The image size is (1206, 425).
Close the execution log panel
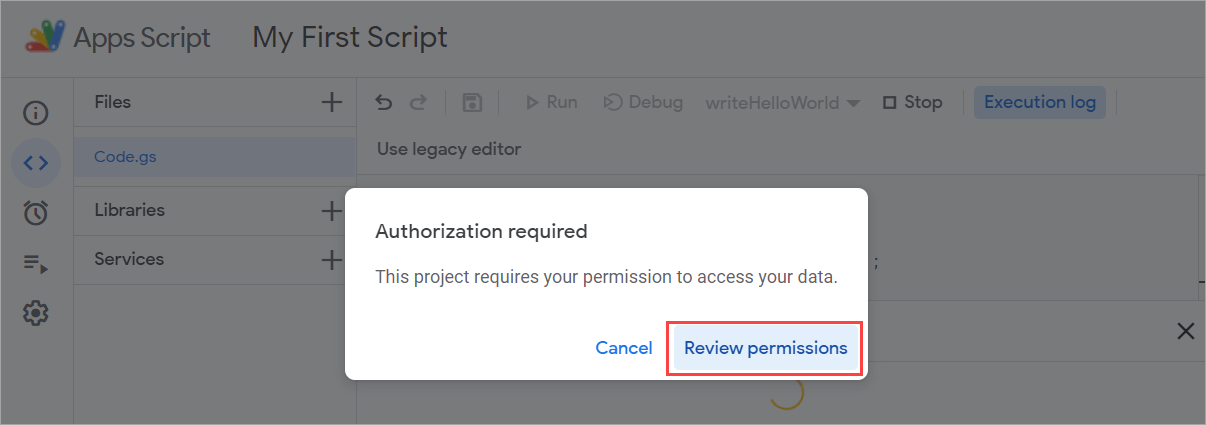1186,331
